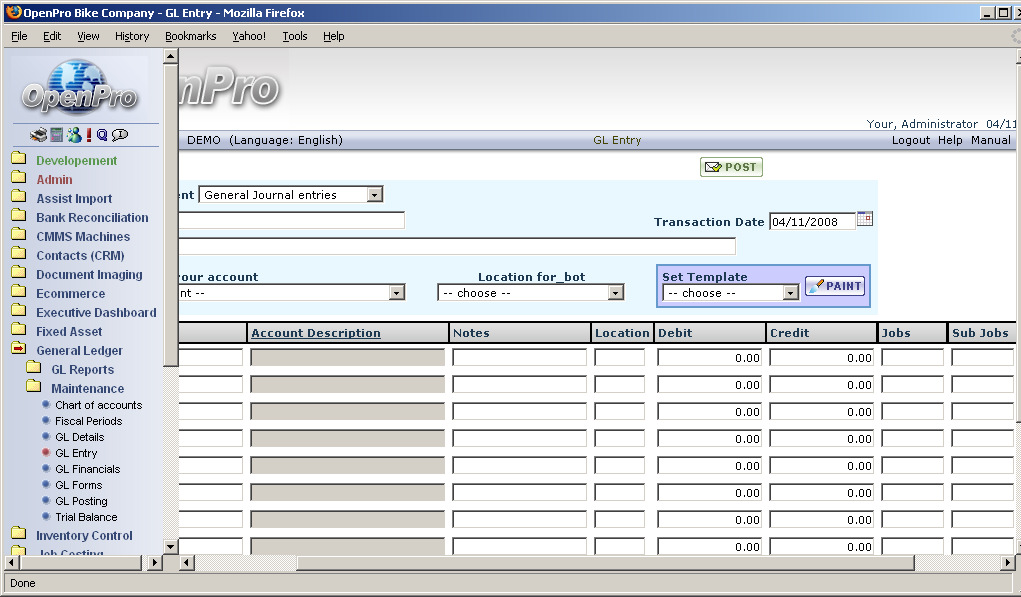Click the blue Q icon
The height and width of the screenshot is (597, 1021).
point(102,135)
